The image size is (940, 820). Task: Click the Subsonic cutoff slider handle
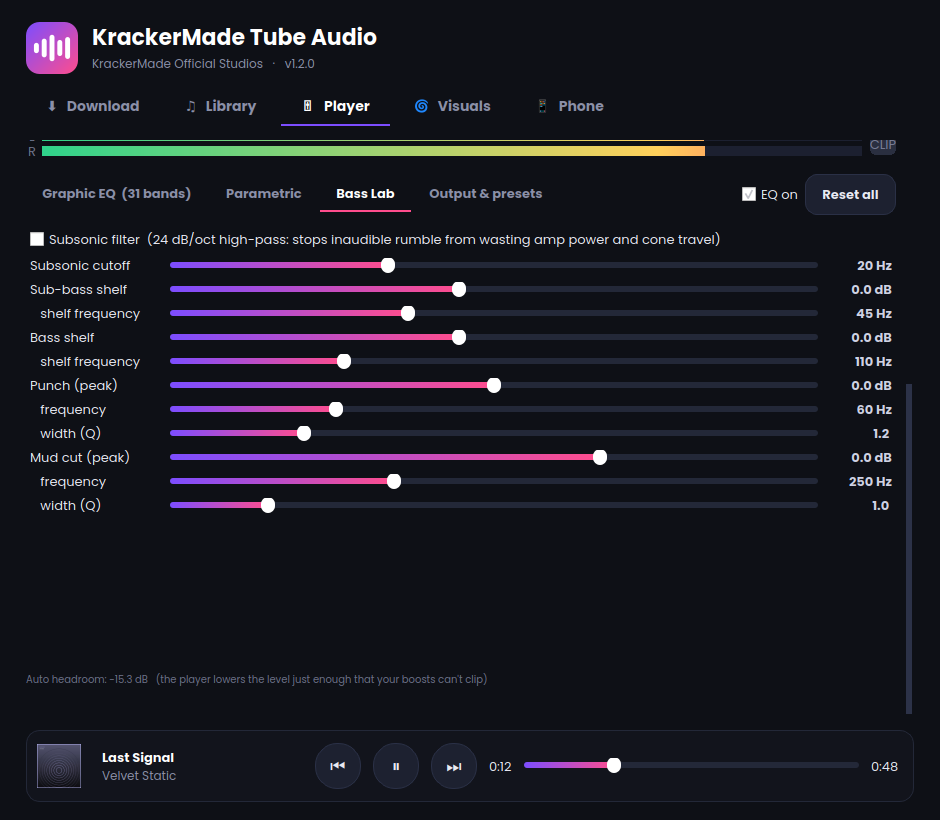pyautogui.click(x=388, y=266)
